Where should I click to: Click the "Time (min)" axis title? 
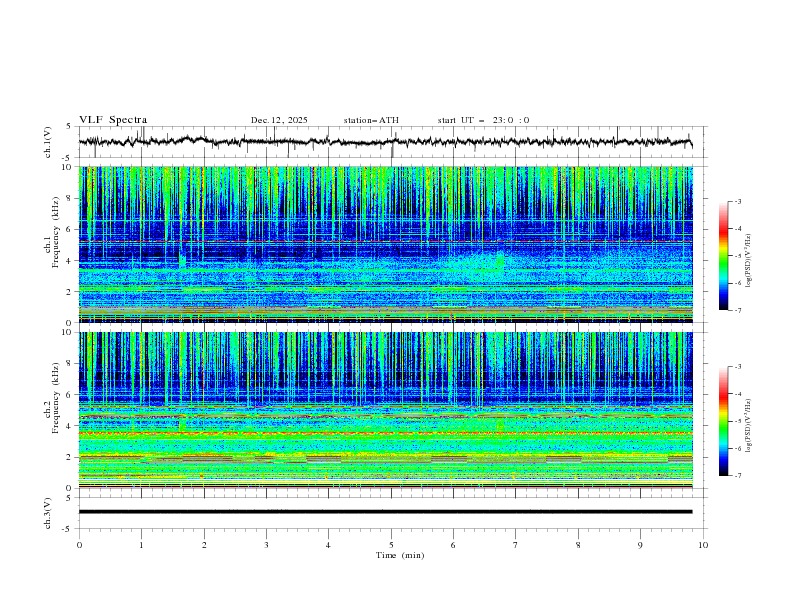tap(400, 555)
